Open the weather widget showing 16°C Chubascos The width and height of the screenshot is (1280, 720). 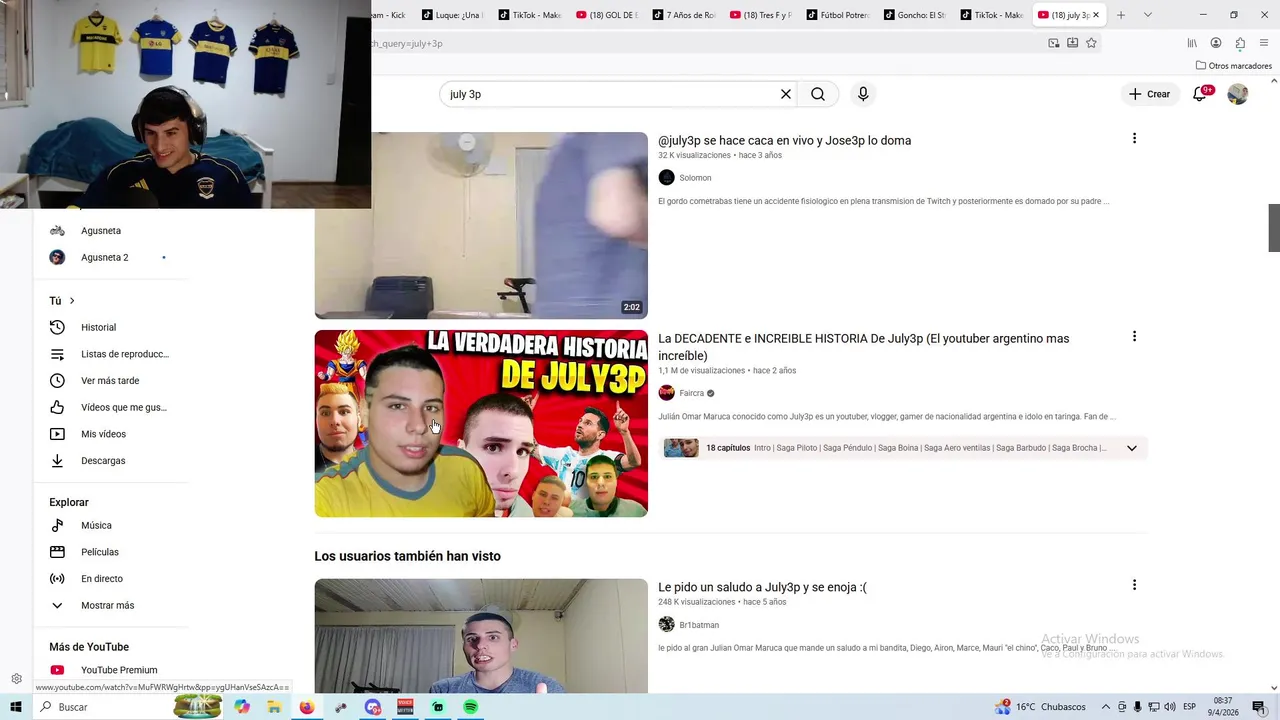[1040, 707]
